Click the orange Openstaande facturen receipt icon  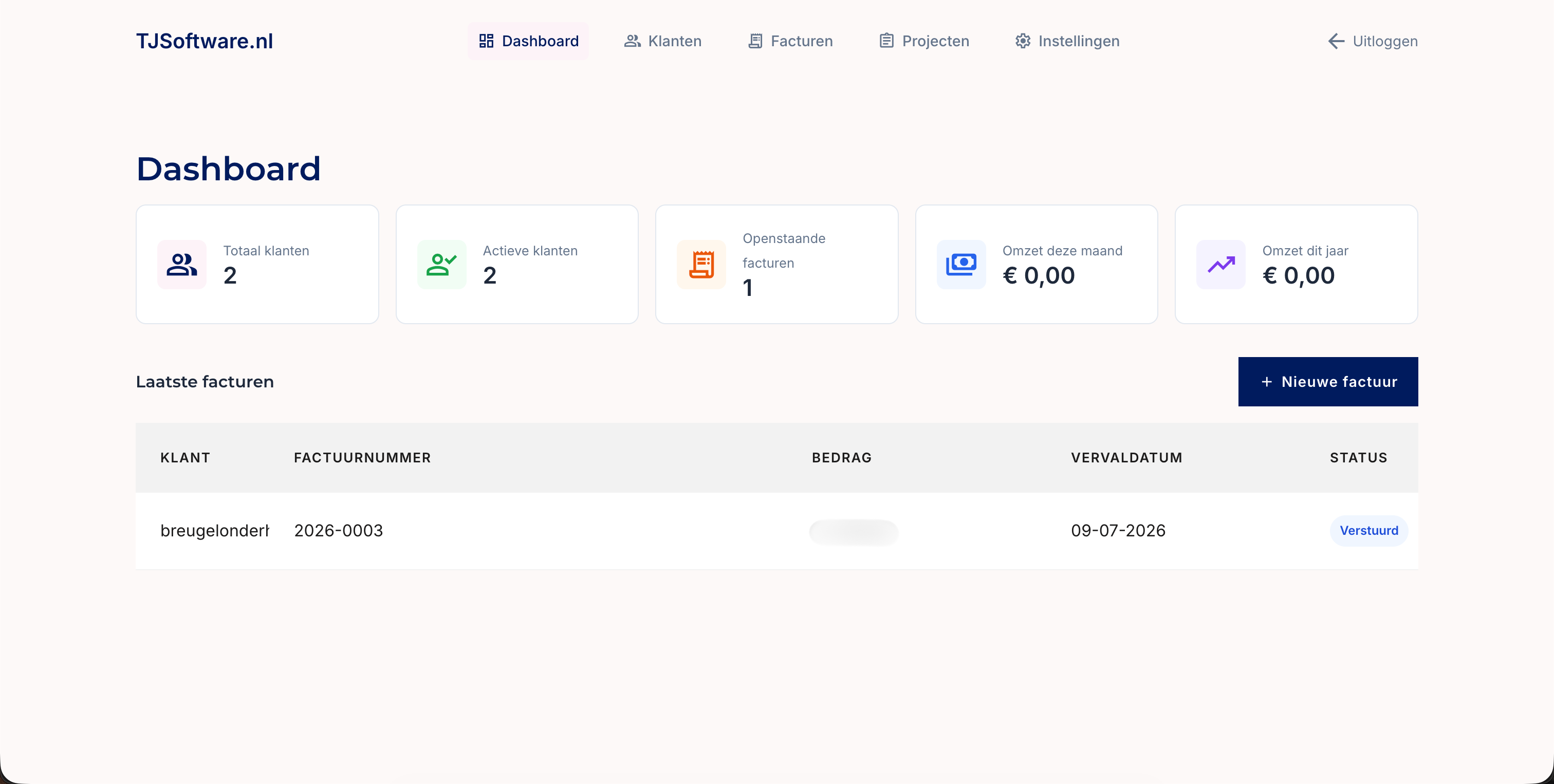(x=701, y=264)
